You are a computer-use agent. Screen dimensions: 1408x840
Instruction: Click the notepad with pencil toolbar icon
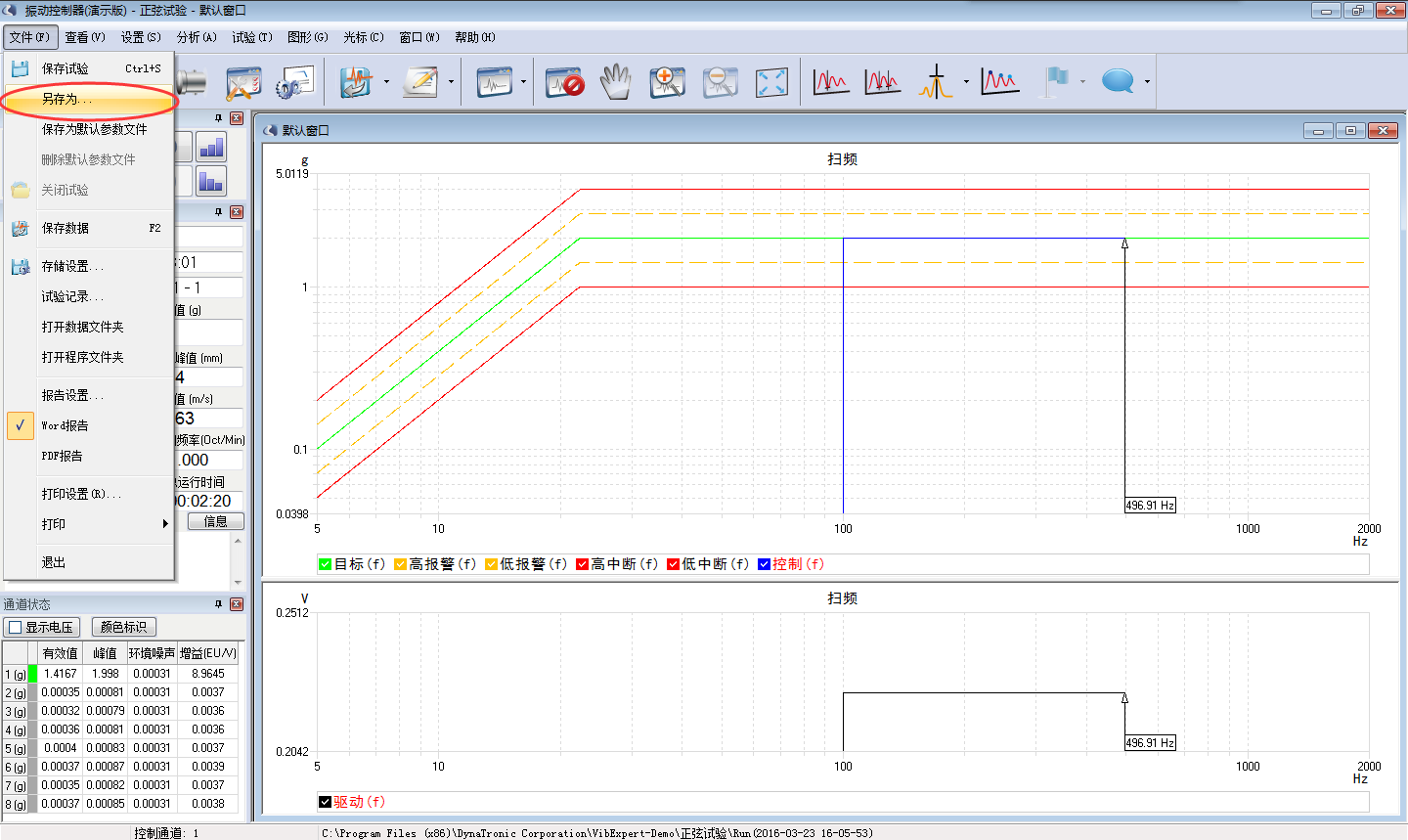421,82
